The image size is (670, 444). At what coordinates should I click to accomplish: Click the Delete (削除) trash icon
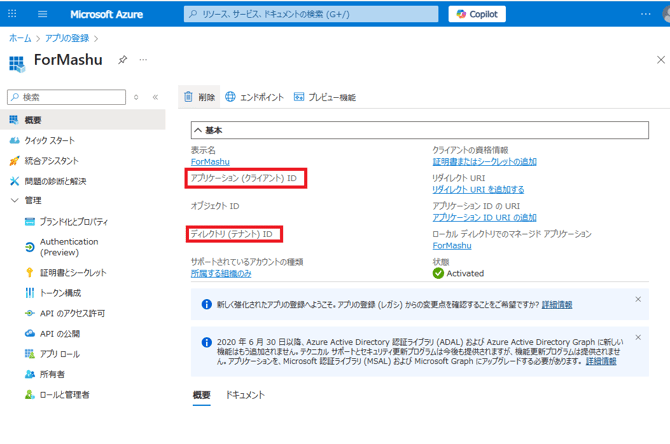(x=188, y=97)
